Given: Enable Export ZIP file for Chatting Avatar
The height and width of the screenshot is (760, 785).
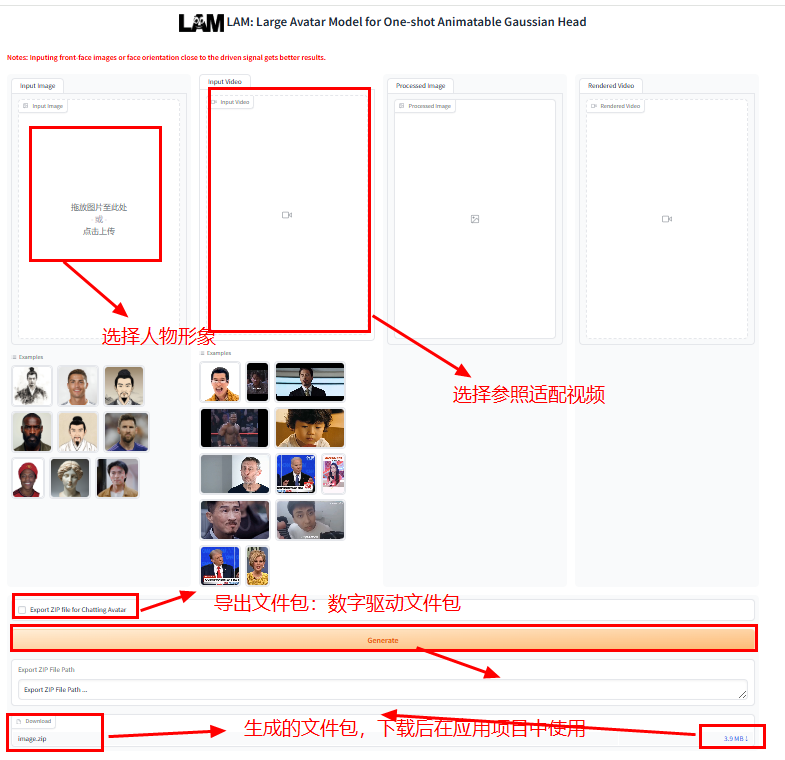Looking at the screenshot, I should 22,610.
